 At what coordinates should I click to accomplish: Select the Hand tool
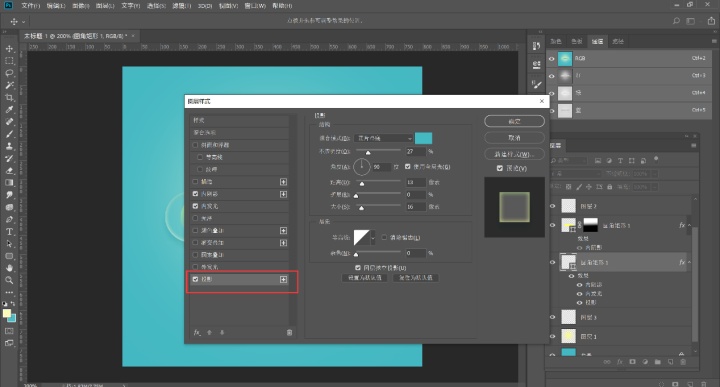pos(9,268)
